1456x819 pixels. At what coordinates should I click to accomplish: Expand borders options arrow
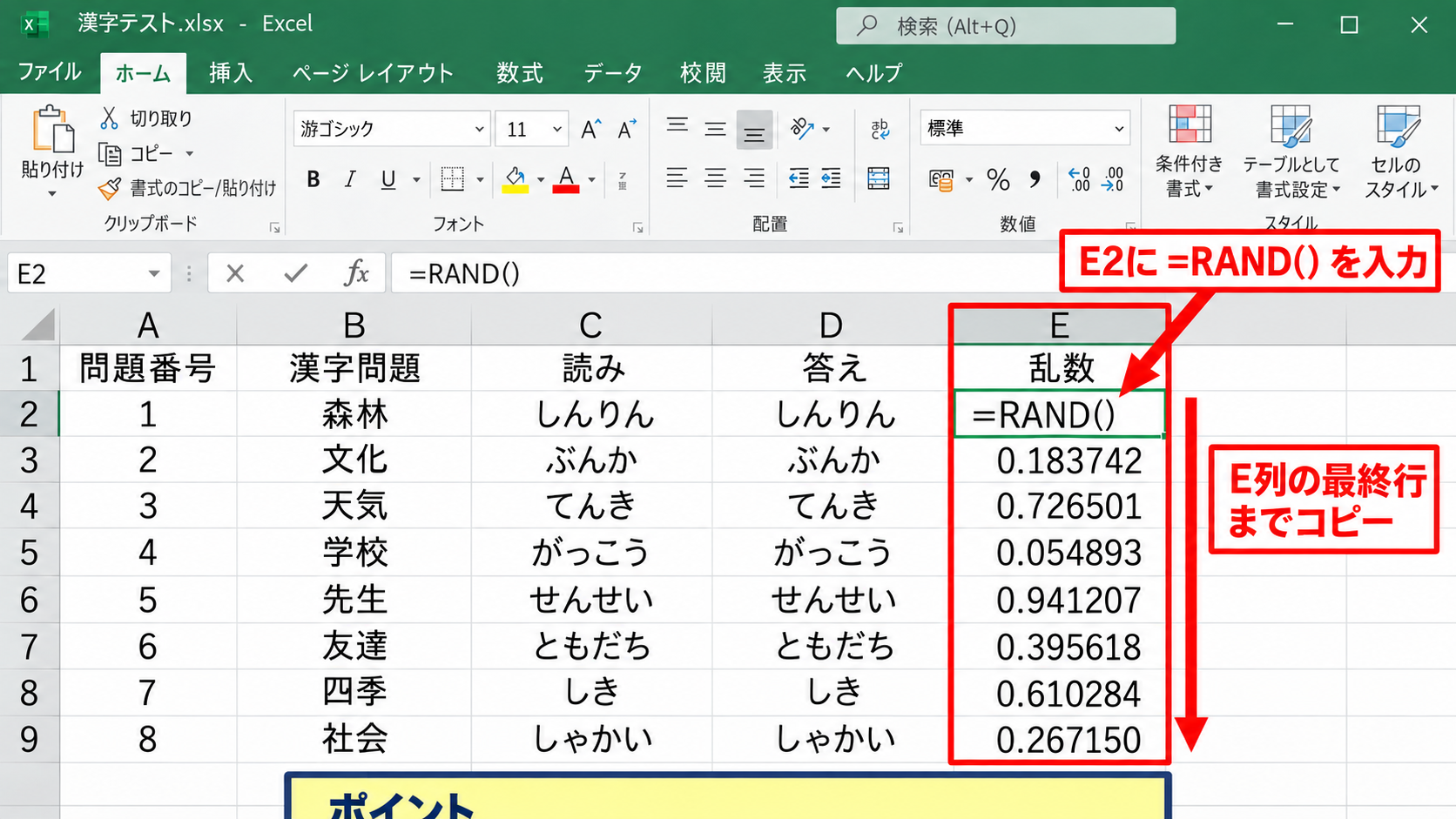(x=480, y=180)
